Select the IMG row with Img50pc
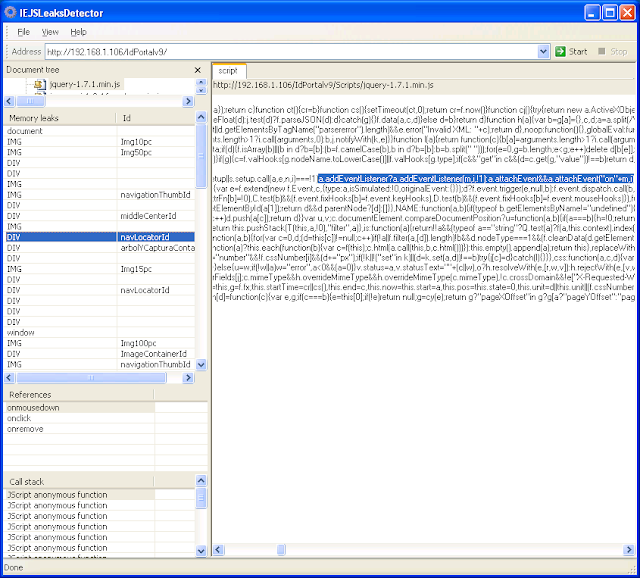This screenshot has height=578, width=640. coord(100,152)
